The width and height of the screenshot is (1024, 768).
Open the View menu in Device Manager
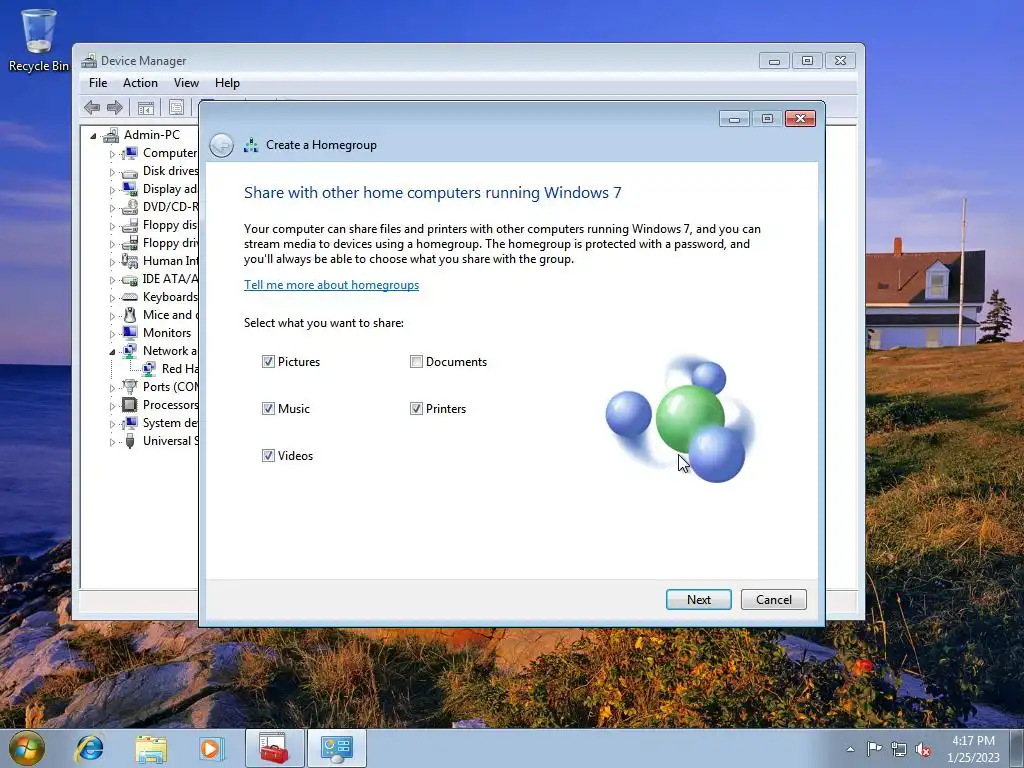click(186, 83)
